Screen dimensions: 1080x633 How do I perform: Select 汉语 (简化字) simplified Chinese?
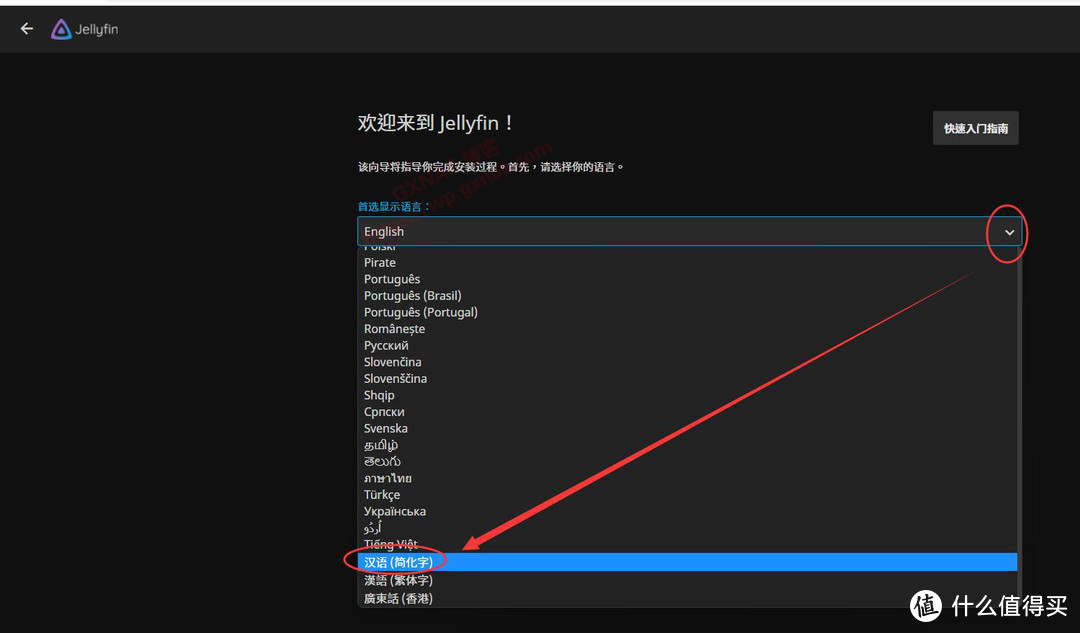coord(687,562)
